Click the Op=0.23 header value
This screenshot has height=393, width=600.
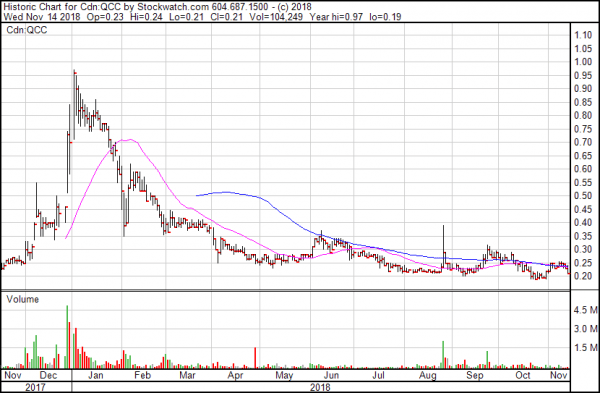(x=105, y=17)
